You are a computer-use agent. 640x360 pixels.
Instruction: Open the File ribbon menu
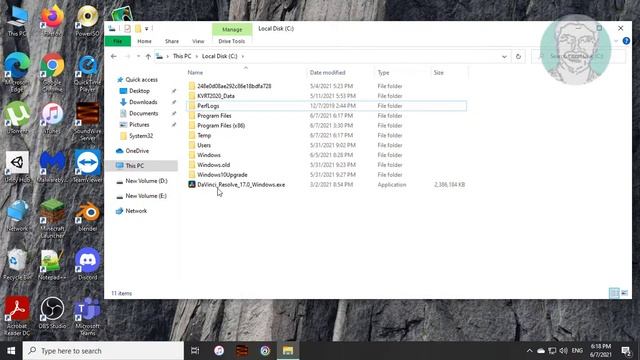pos(118,41)
